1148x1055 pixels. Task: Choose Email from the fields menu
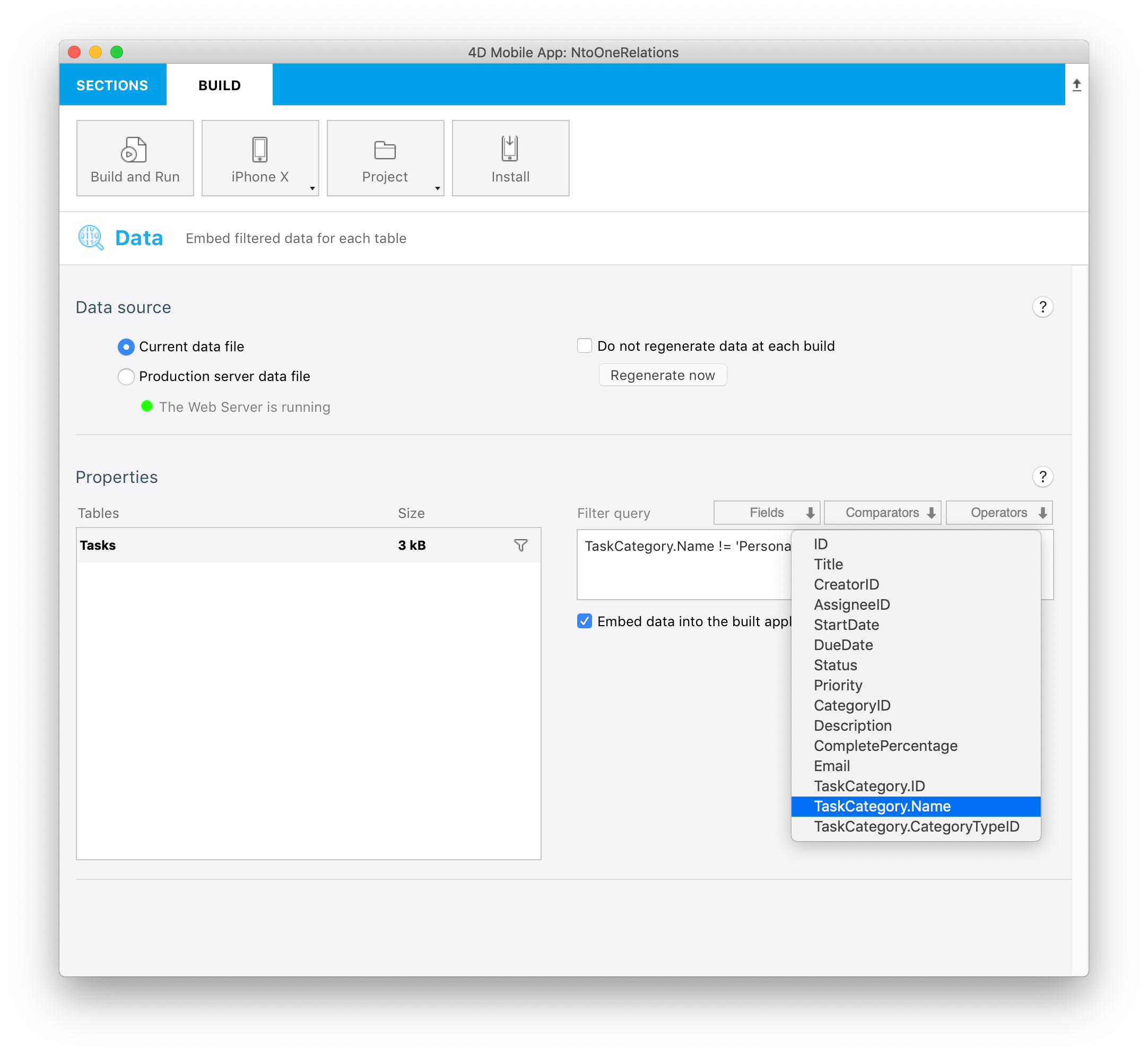[x=916, y=766]
